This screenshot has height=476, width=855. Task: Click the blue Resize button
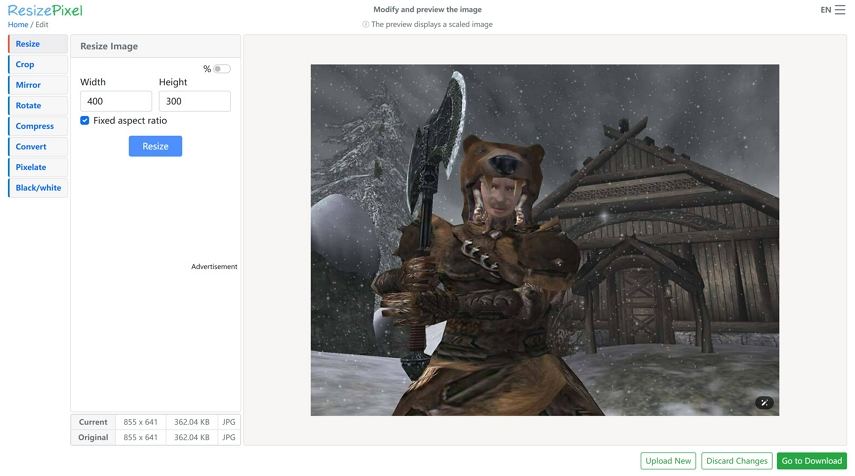point(155,146)
